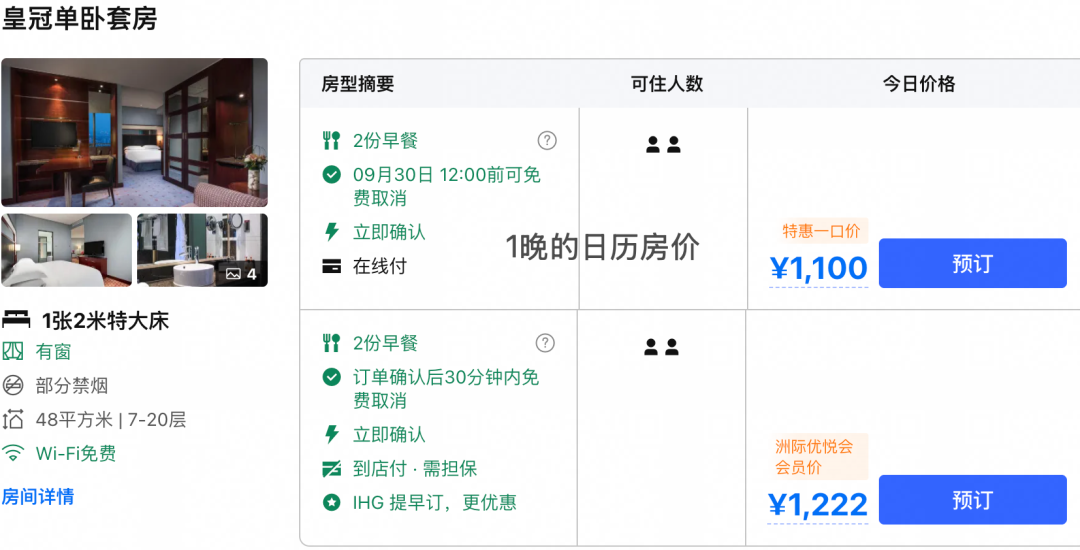This screenshot has height=550, width=1080.
Task: Book the ¥1,222 洲际优悦会会员价 room
Action: [973, 500]
